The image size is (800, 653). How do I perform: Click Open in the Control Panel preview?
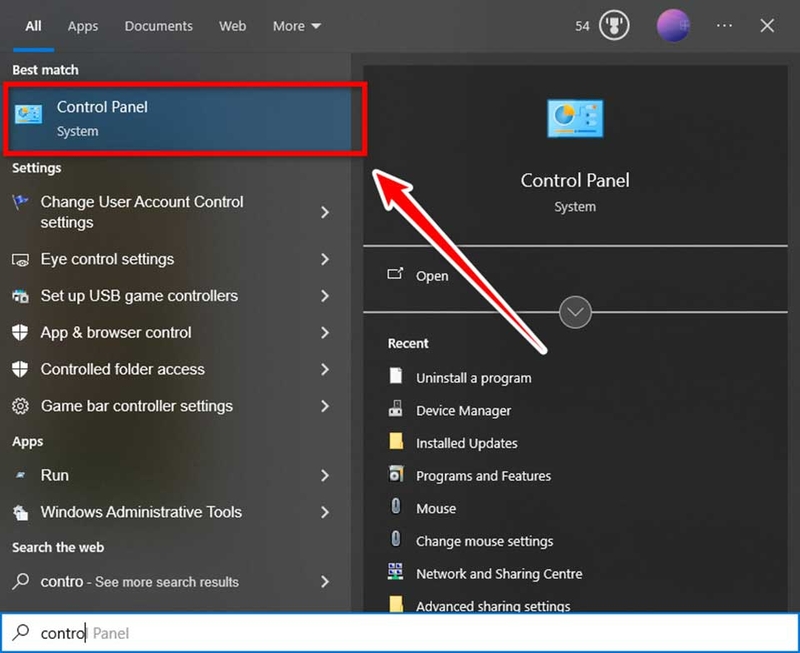click(432, 276)
